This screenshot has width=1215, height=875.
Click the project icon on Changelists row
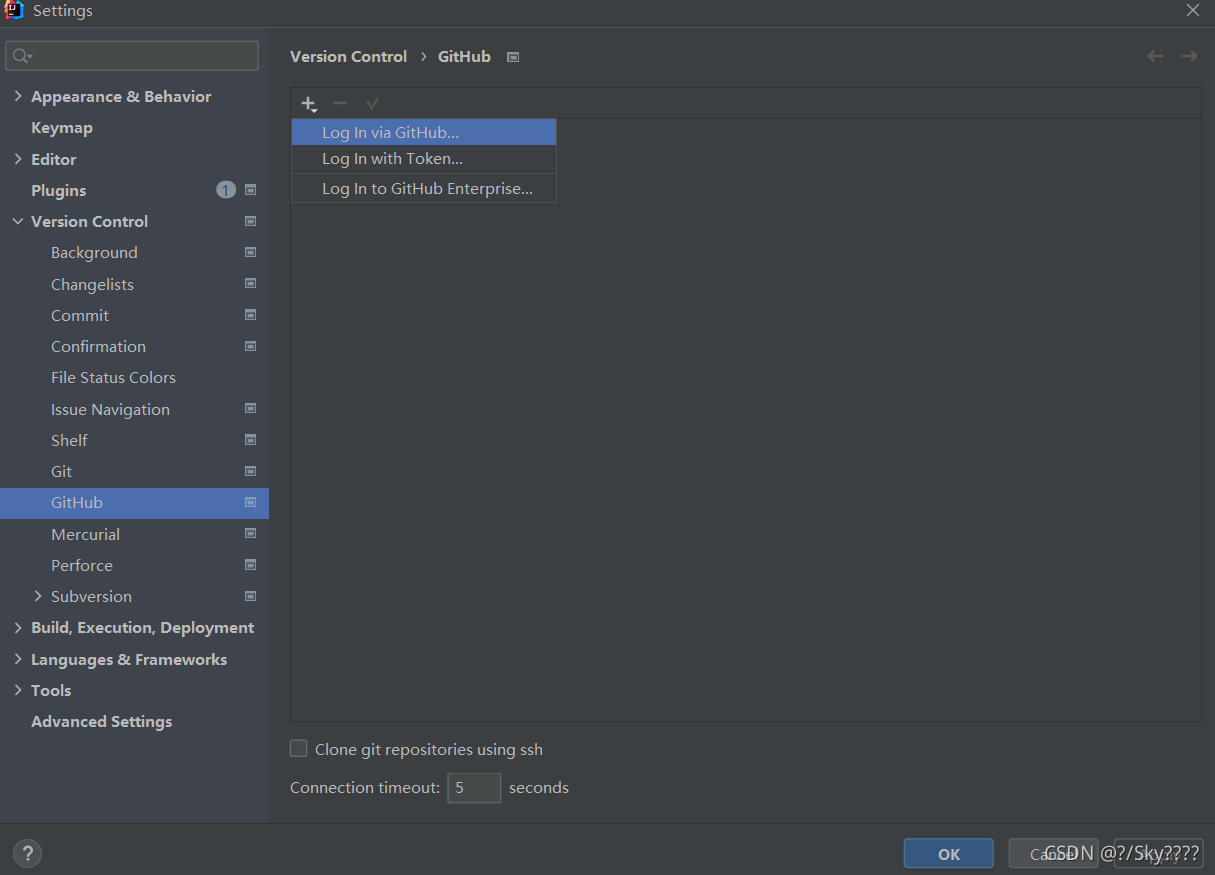click(x=250, y=284)
